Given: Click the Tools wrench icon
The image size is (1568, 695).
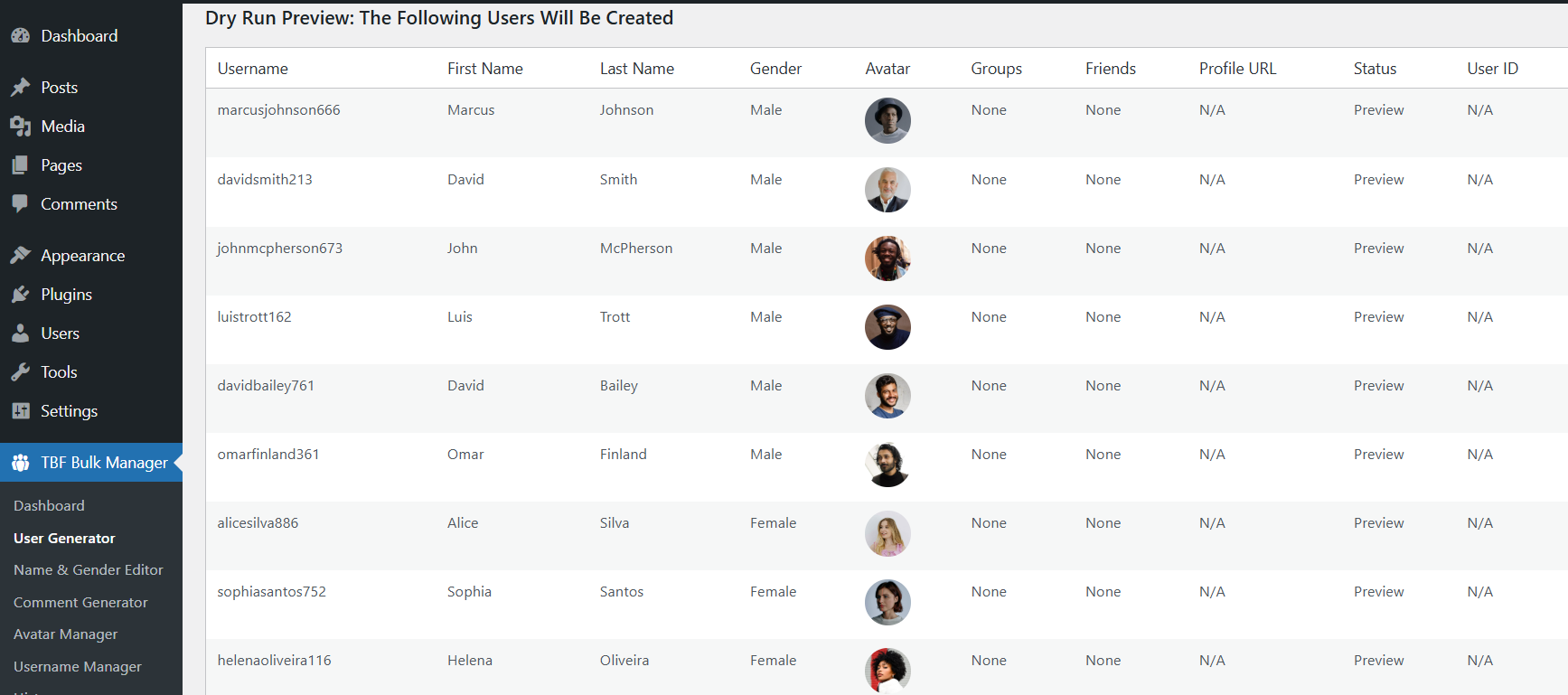Looking at the screenshot, I should coord(20,372).
